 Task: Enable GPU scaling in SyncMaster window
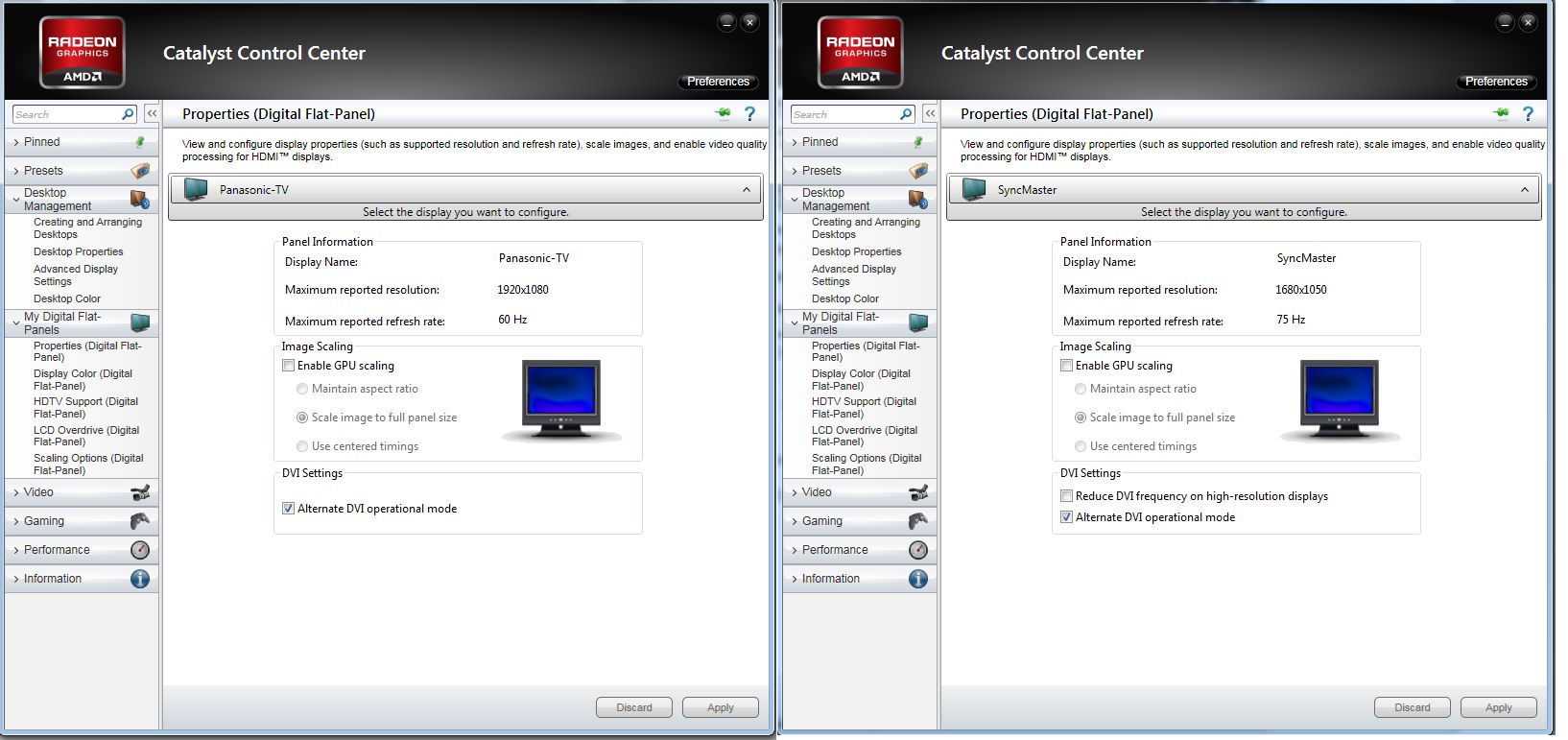click(x=1066, y=366)
